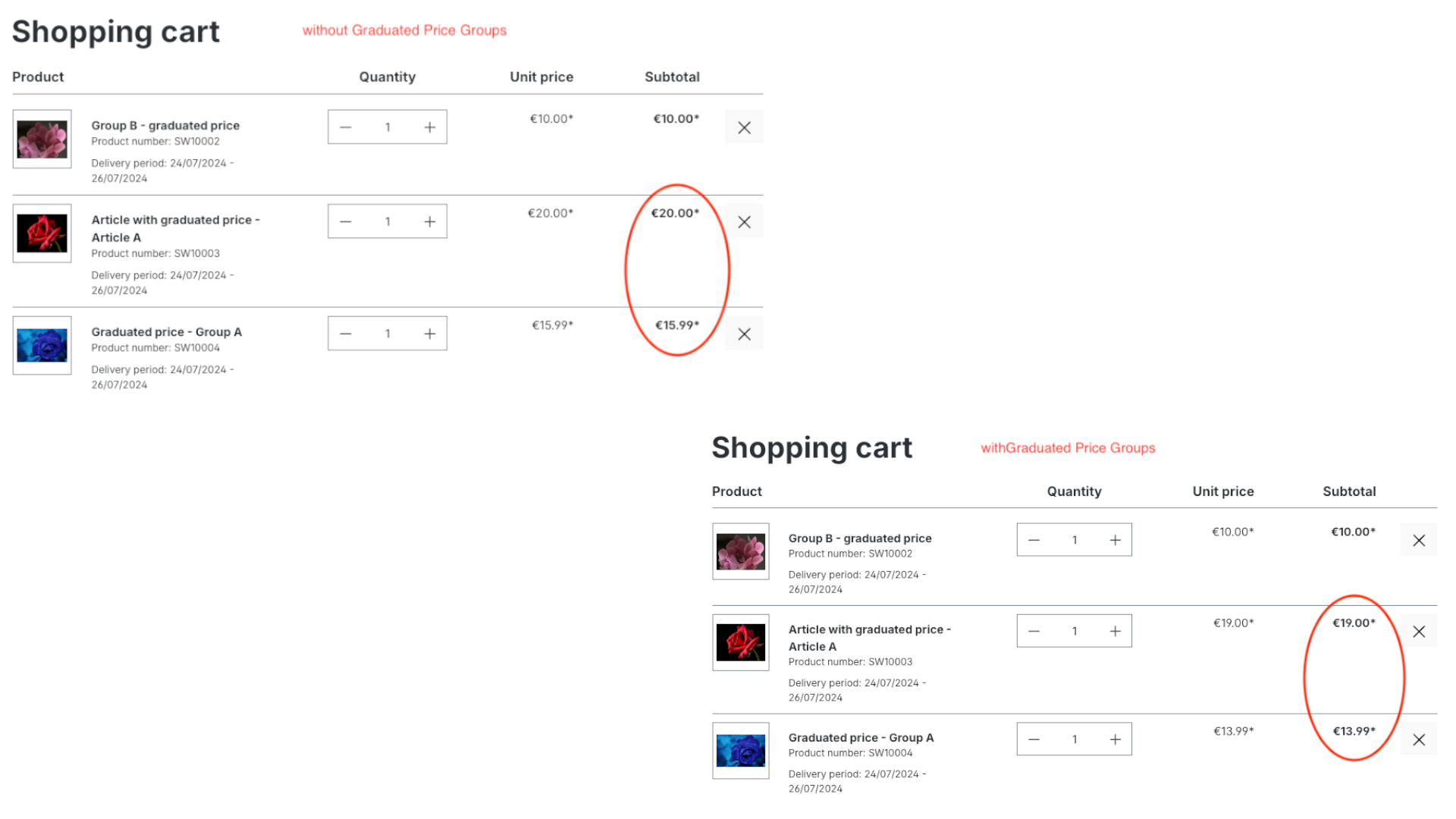Click remove icon for Group B bottom cart
The image size is (1456, 819).
coord(1419,540)
